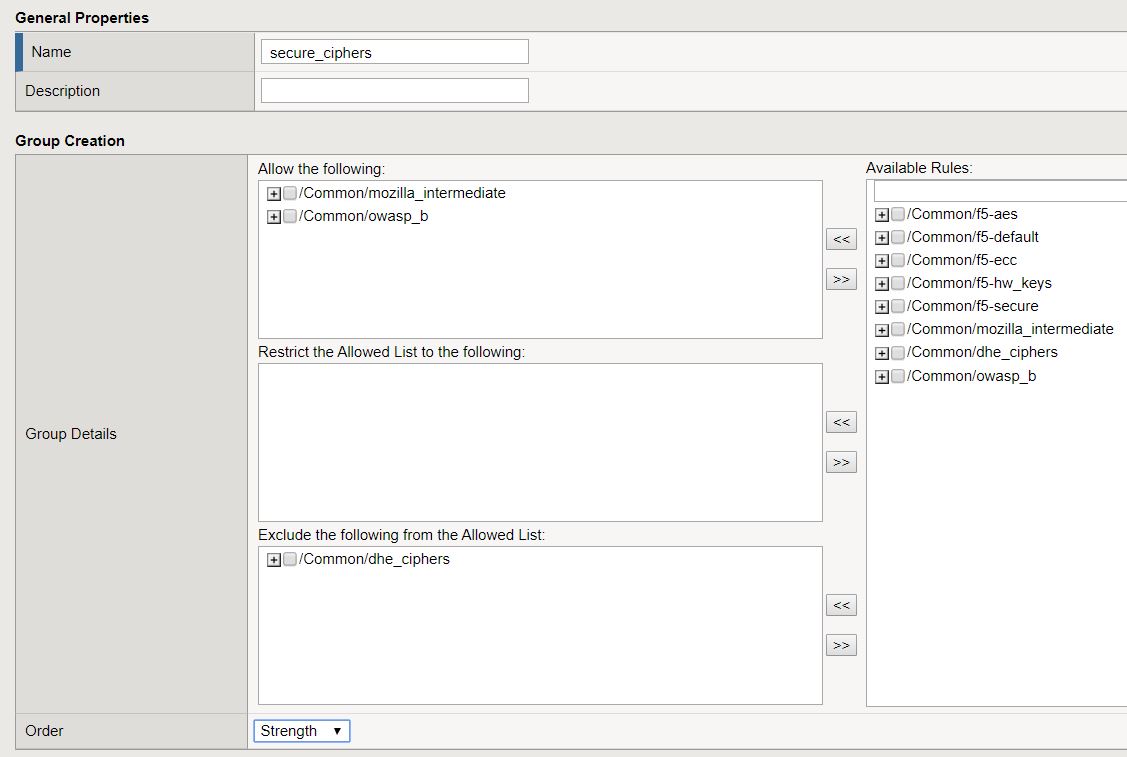
Task: Expand /Common/owasp_b in the Allow list
Action: [273, 216]
